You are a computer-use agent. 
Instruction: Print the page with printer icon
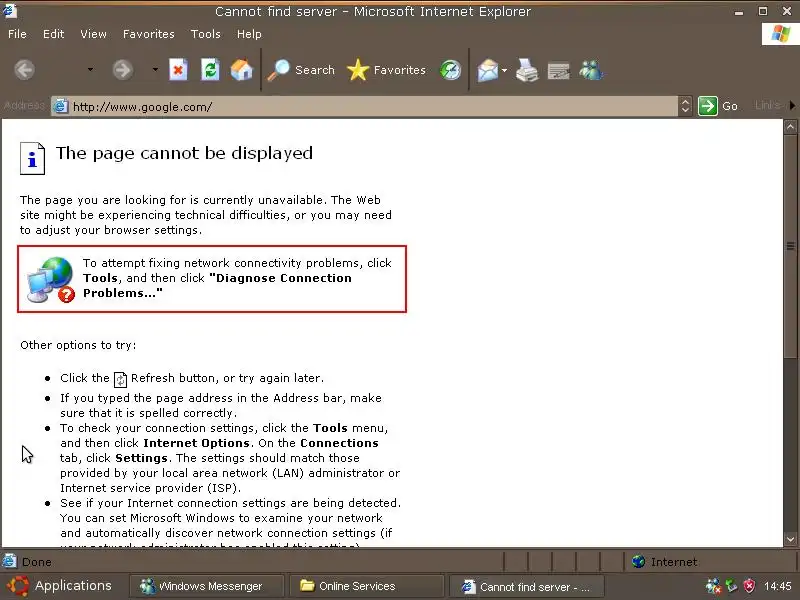527,70
